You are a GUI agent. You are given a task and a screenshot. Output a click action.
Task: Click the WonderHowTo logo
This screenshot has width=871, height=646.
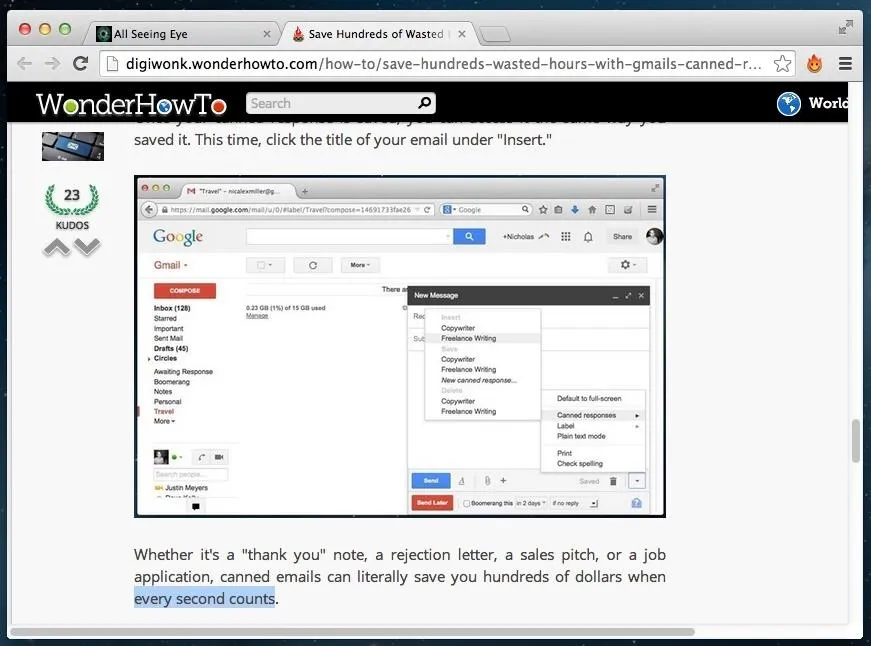pyautogui.click(x=131, y=104)
